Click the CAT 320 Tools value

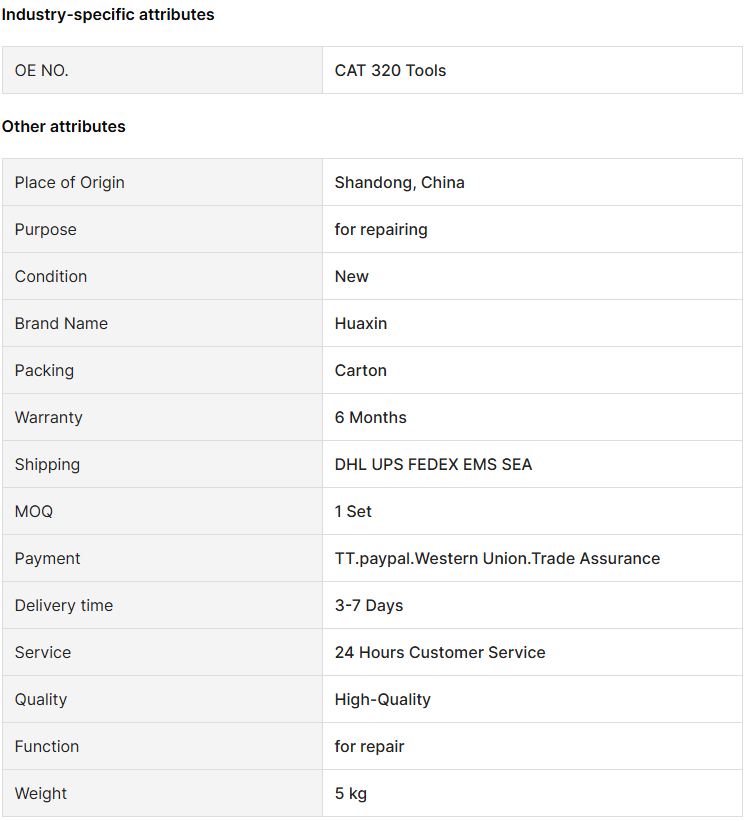(390, 70)
